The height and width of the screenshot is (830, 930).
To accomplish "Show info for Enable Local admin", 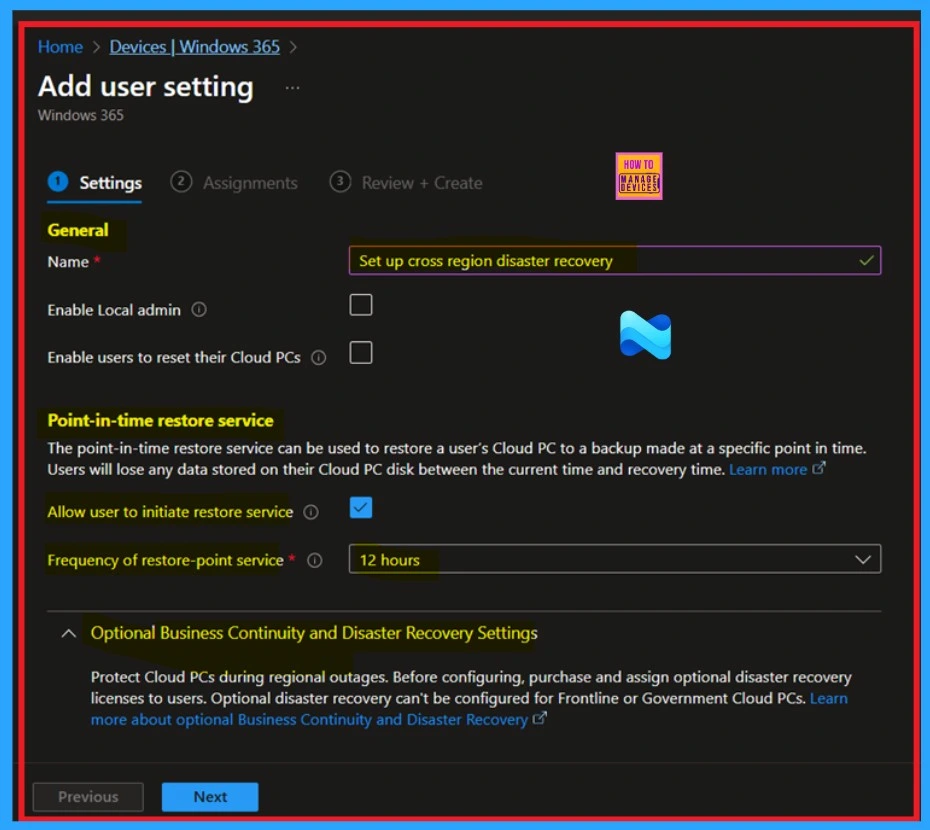I will click(199, 310).
